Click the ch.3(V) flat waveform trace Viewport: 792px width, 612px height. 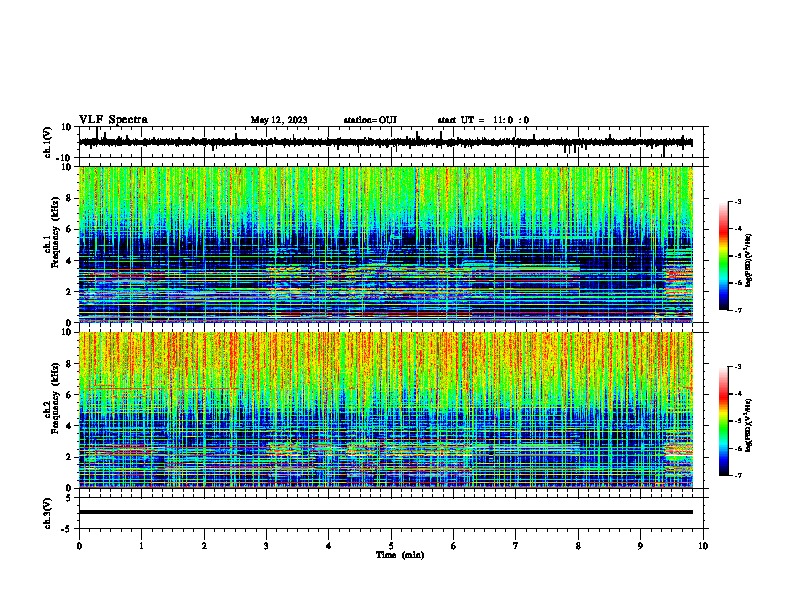click(386, 512)
